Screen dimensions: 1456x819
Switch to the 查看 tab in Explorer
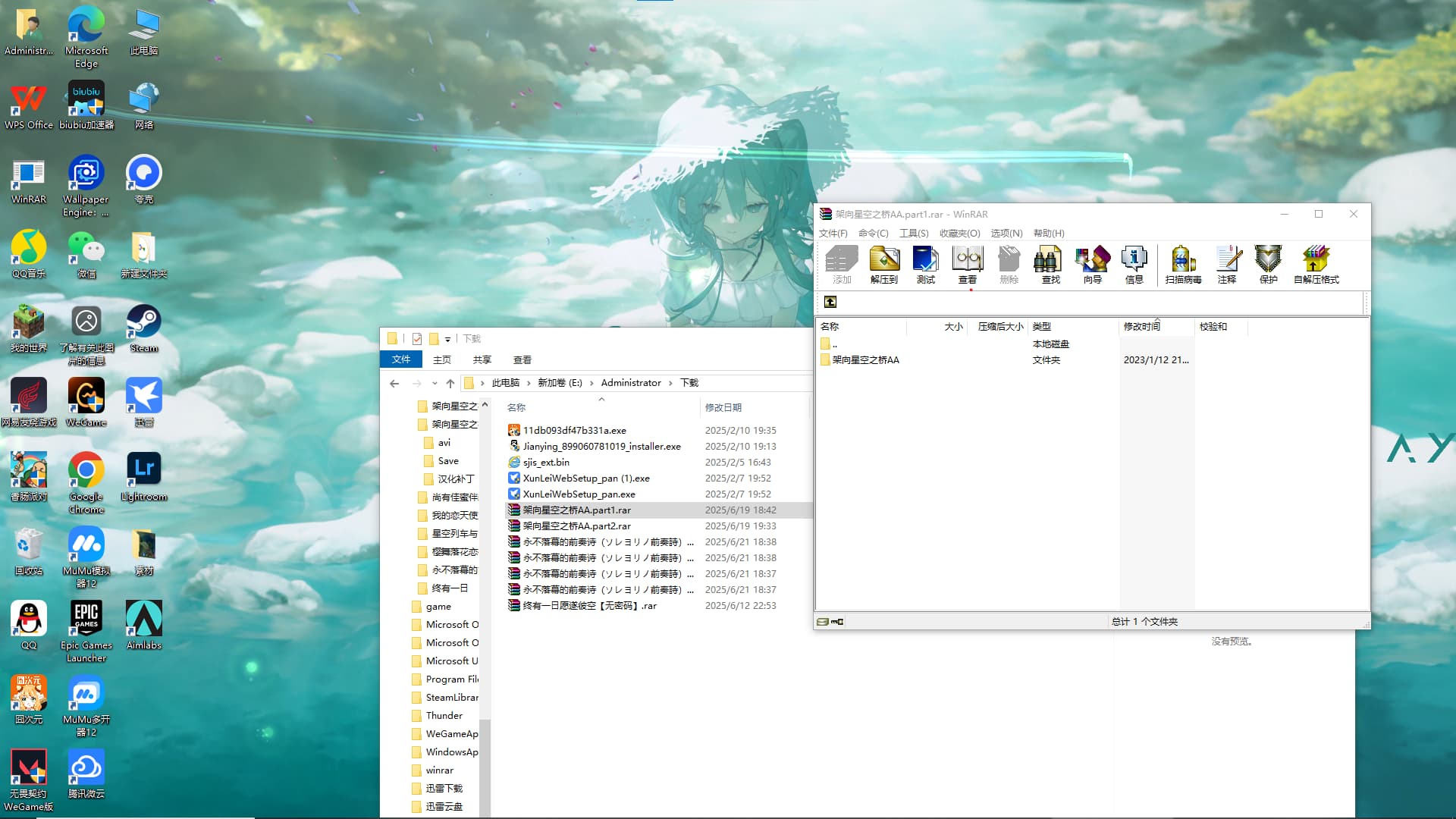522,359
